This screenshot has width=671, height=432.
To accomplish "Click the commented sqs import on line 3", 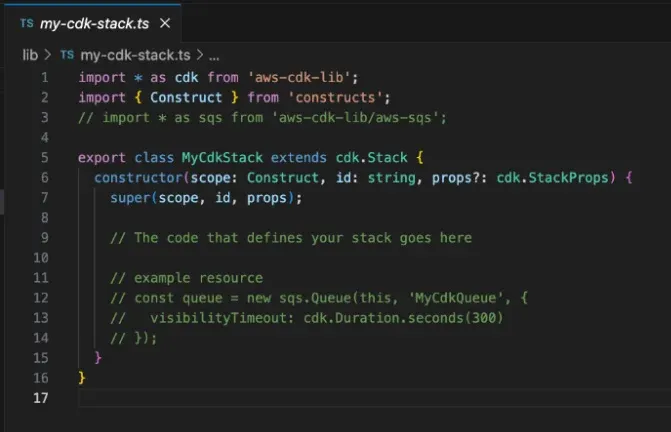I will pos(262,117).
